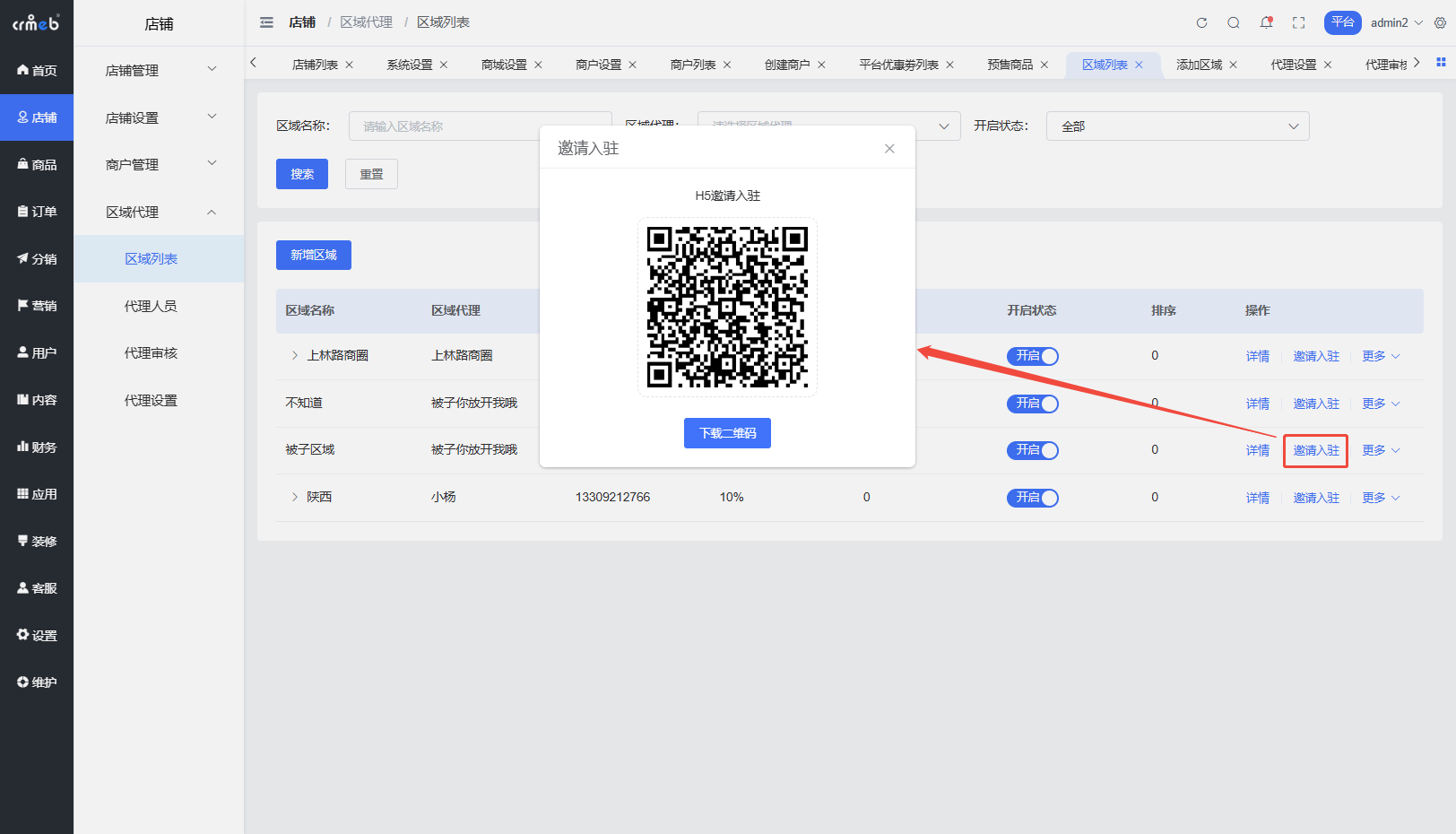Collapse the menu with hamburger icon

(266, 22)
